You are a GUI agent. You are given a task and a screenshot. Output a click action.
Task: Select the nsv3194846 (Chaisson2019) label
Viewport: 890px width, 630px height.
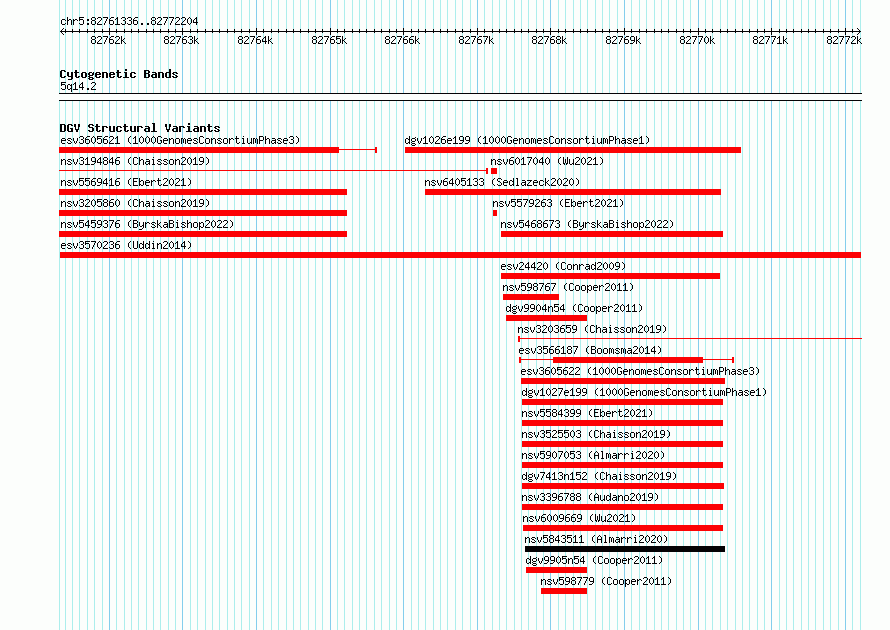[135, 161]
